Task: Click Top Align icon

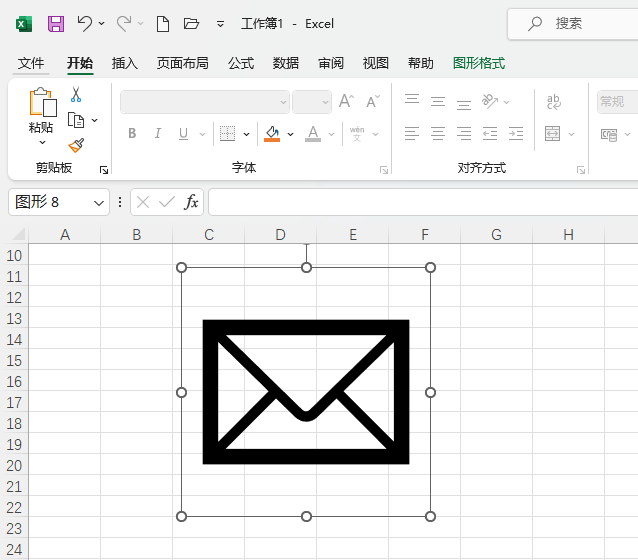Action: tap(412, 99)
